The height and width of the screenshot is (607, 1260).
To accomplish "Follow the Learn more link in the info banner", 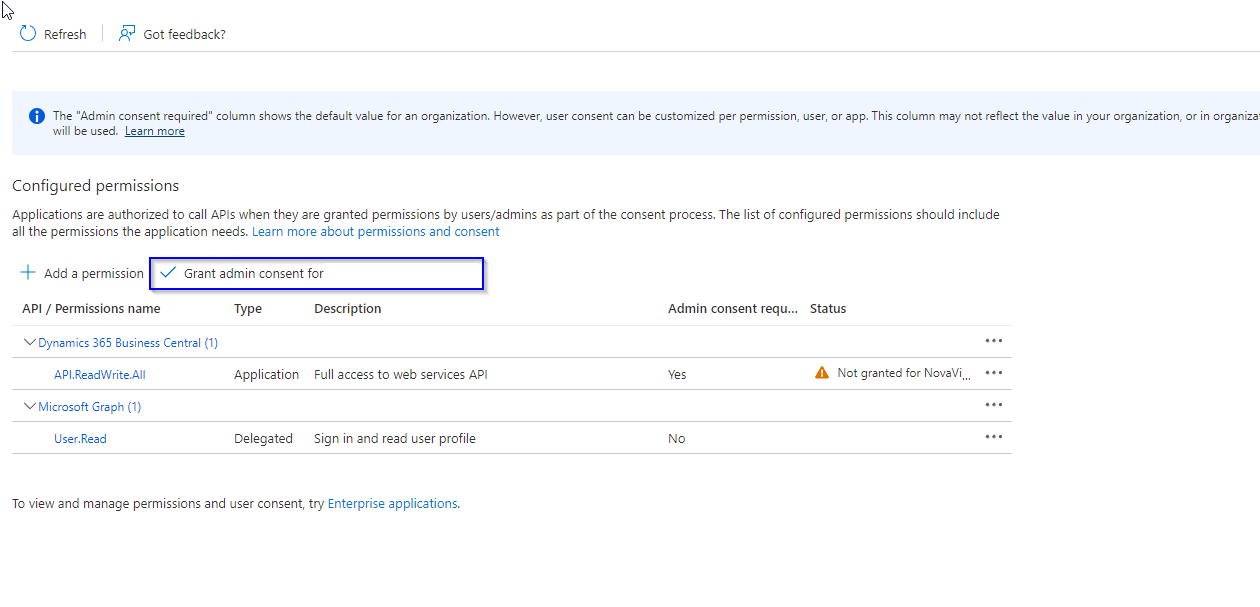I will (x=154, y=131).
